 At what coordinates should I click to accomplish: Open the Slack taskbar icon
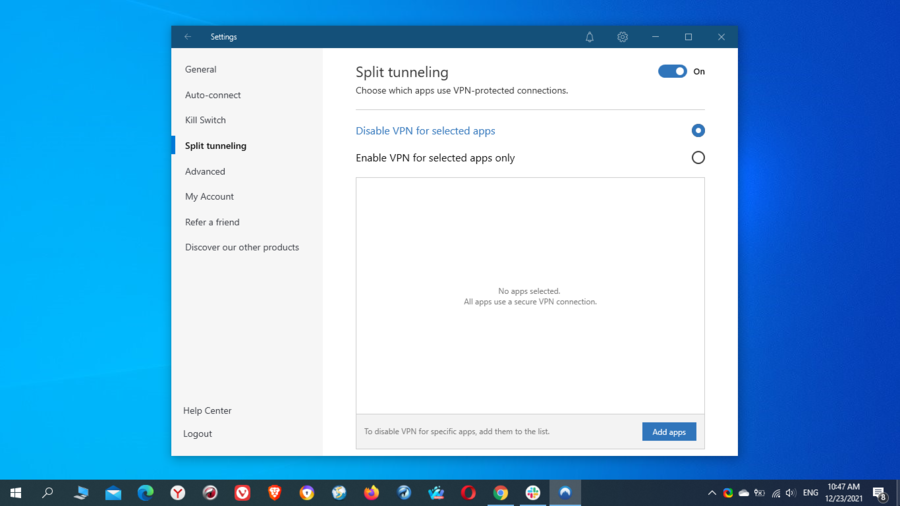pos(533,493)
